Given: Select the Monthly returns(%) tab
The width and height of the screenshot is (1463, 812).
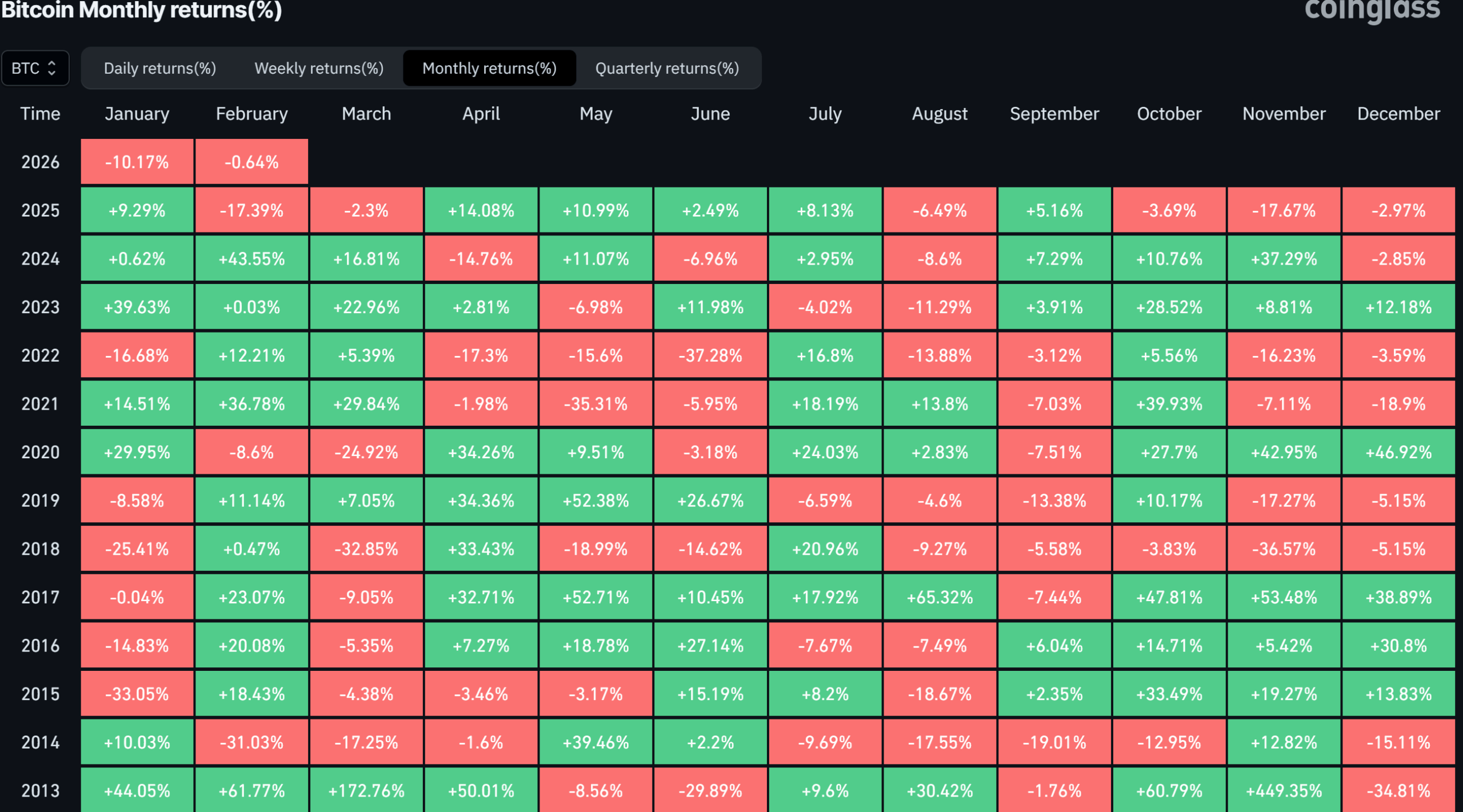Looking at the screenshot, I should pos(490,68).
